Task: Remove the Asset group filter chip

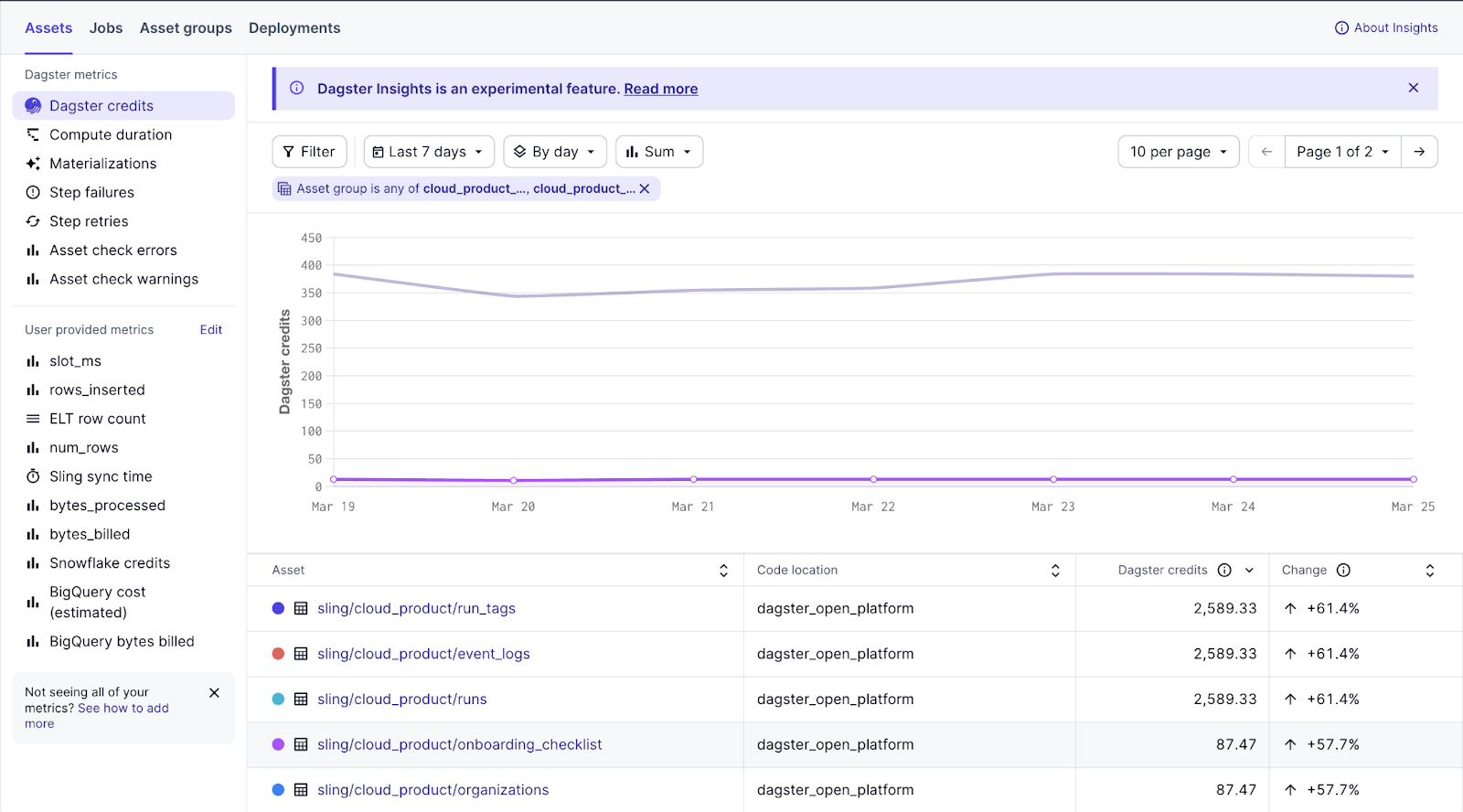Action: tap(645, 188)
